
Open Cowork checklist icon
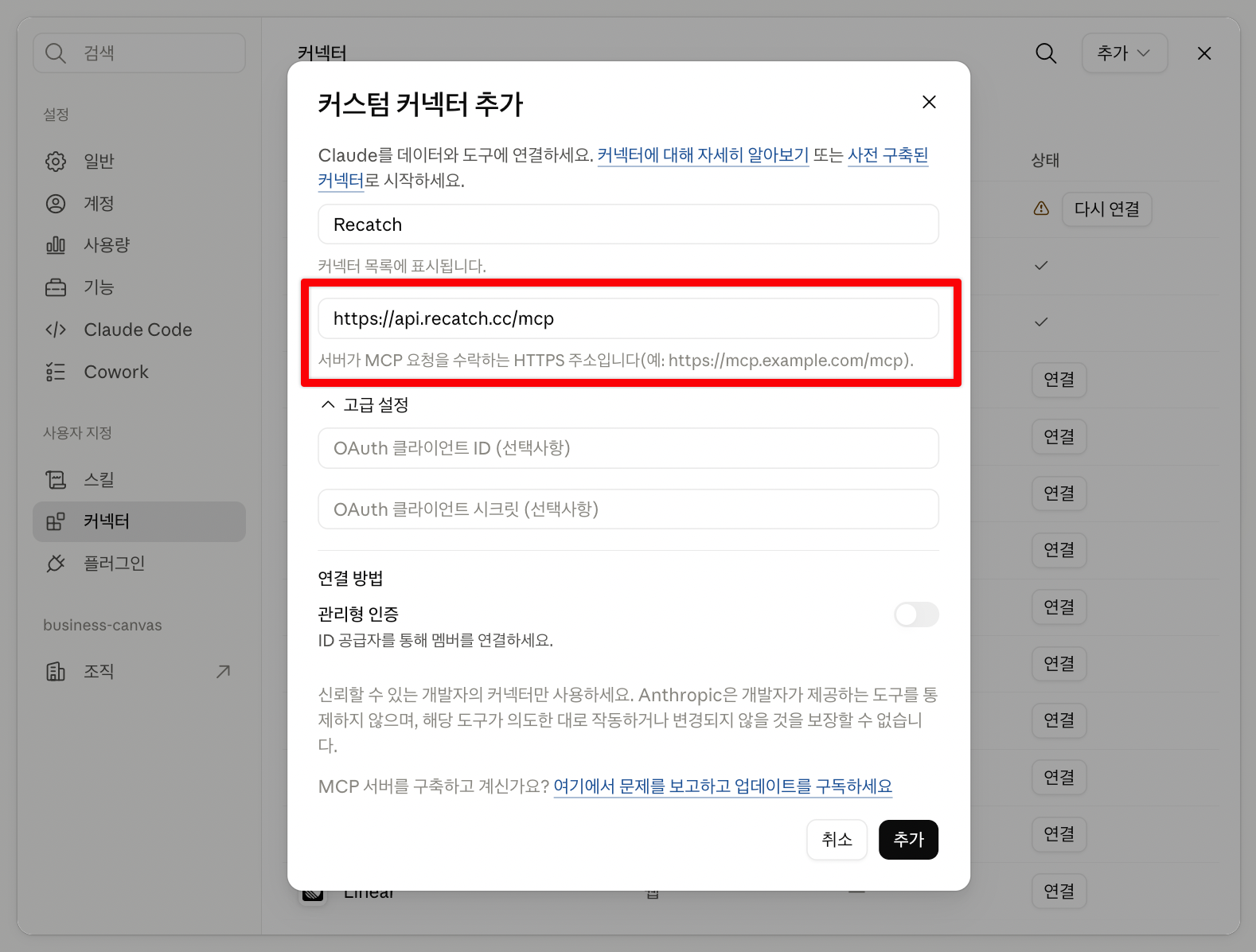(56, 372)
